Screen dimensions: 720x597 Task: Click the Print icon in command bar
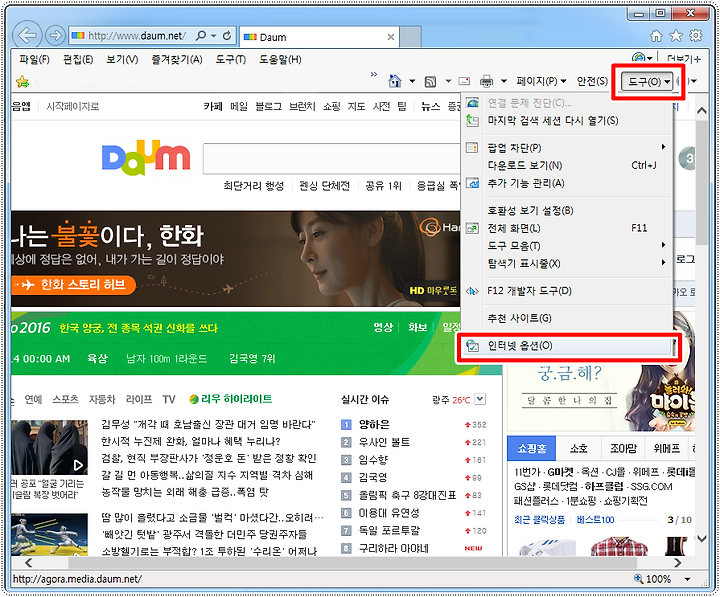pos(486,81)
